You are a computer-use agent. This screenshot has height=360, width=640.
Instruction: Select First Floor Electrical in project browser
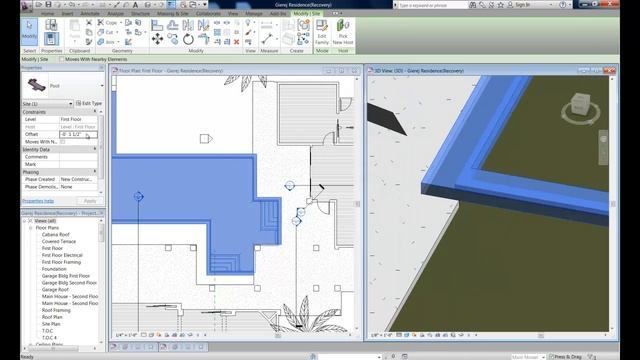tap(62, 255)
